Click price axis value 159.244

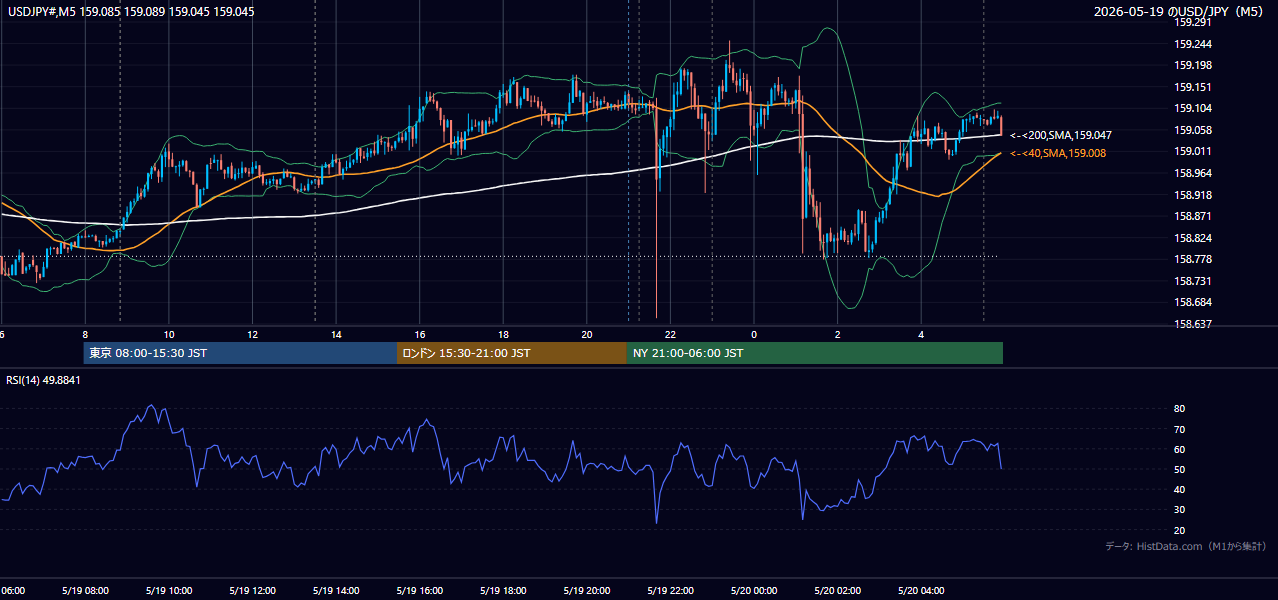tap(1193, 44)
